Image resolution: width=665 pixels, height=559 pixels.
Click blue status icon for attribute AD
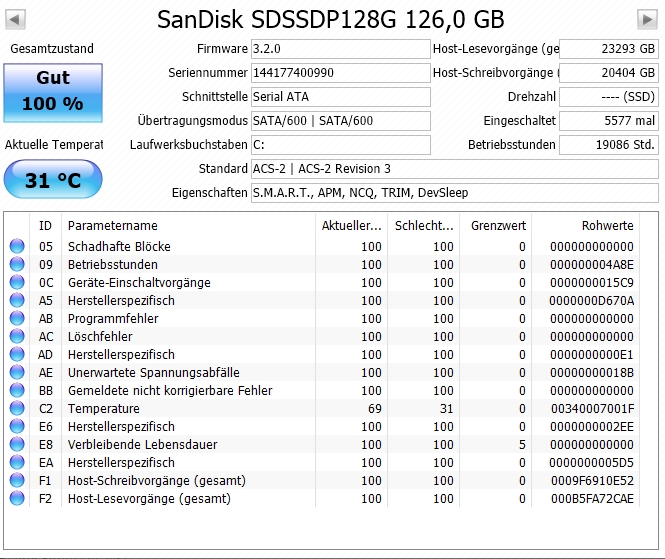[x=17, y=355]
